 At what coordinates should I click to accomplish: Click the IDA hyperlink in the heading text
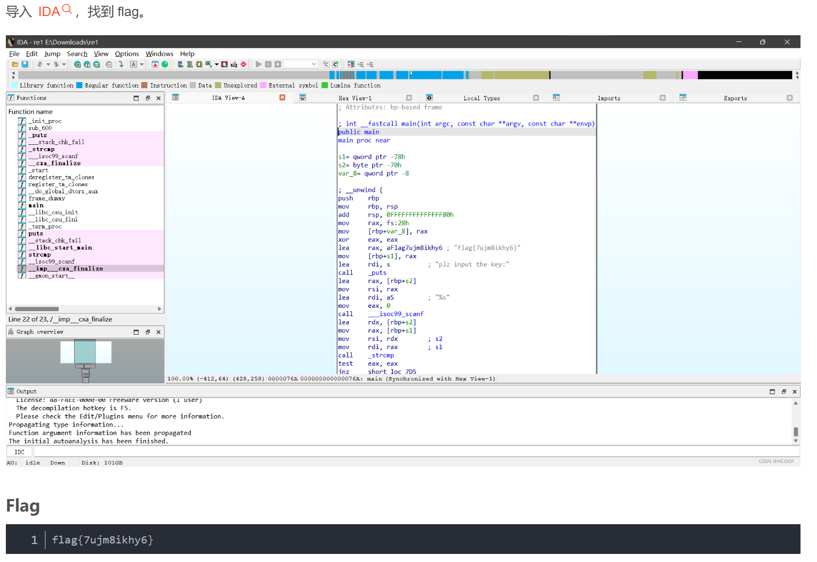[49, 12]
